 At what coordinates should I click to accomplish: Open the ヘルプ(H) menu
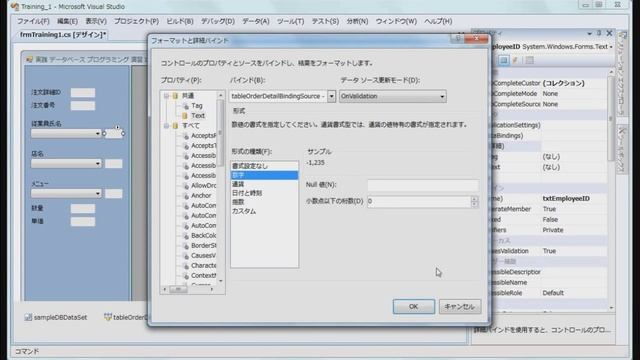coord(438,21)
